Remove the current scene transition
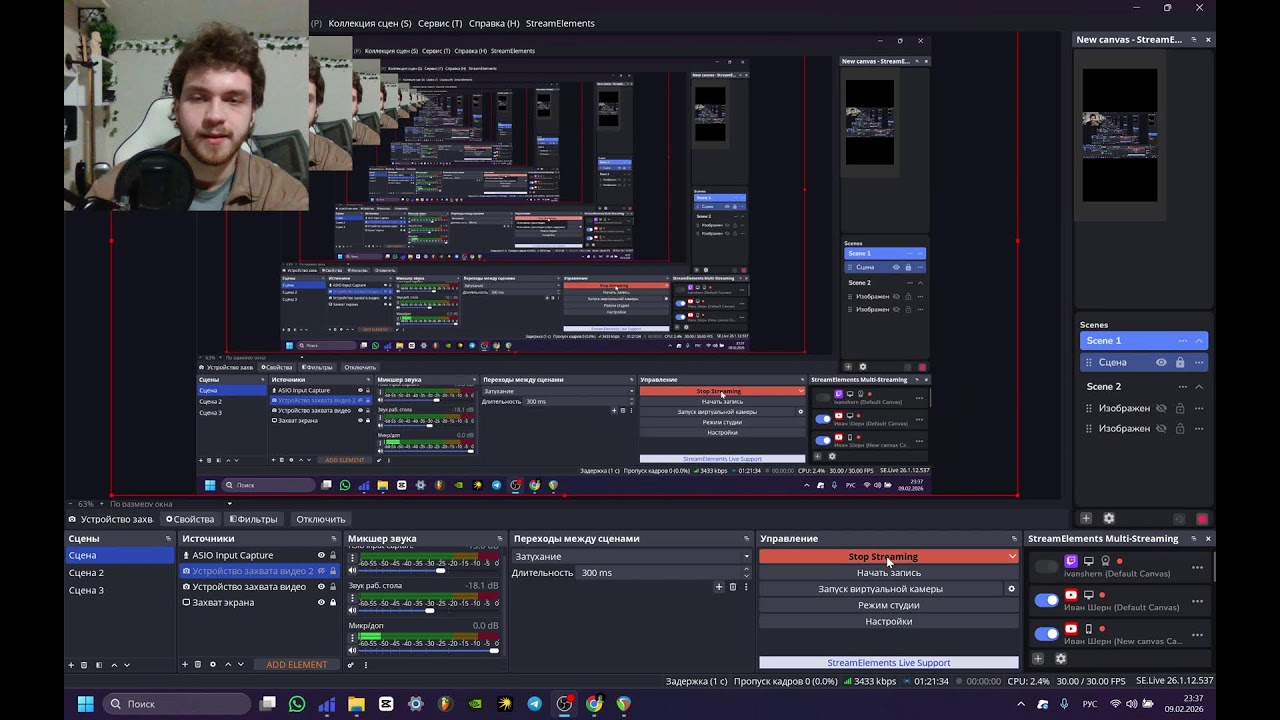Screen dimensions: 1280x720 click(732, 587)
